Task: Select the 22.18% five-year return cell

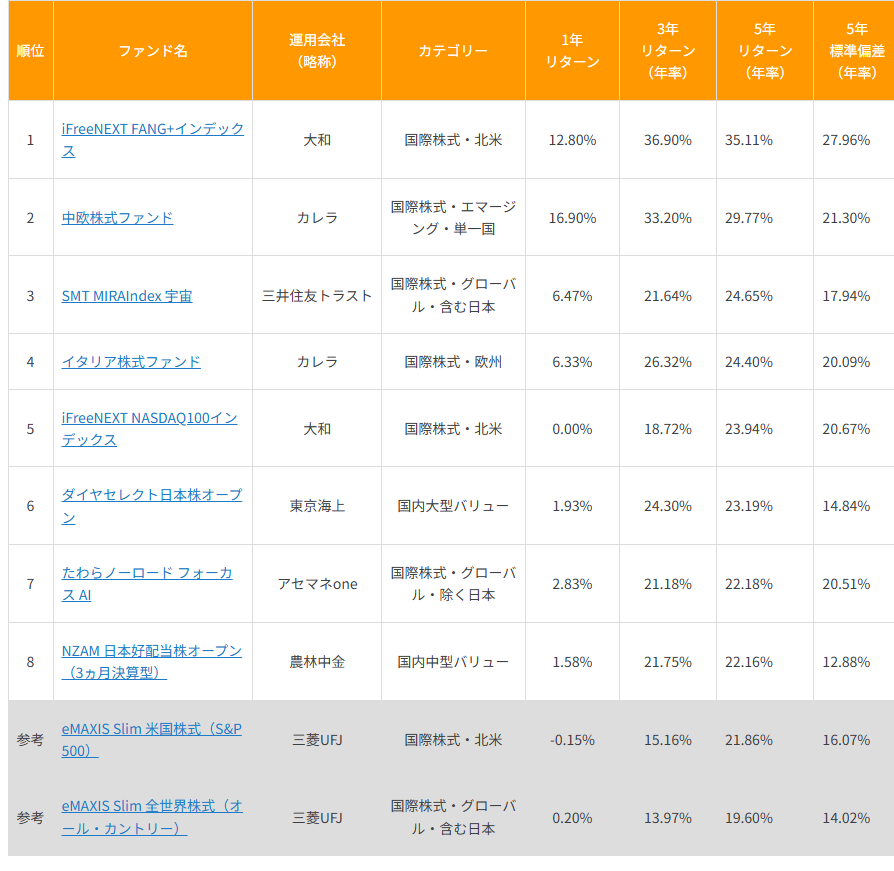Action: (765, 584)
